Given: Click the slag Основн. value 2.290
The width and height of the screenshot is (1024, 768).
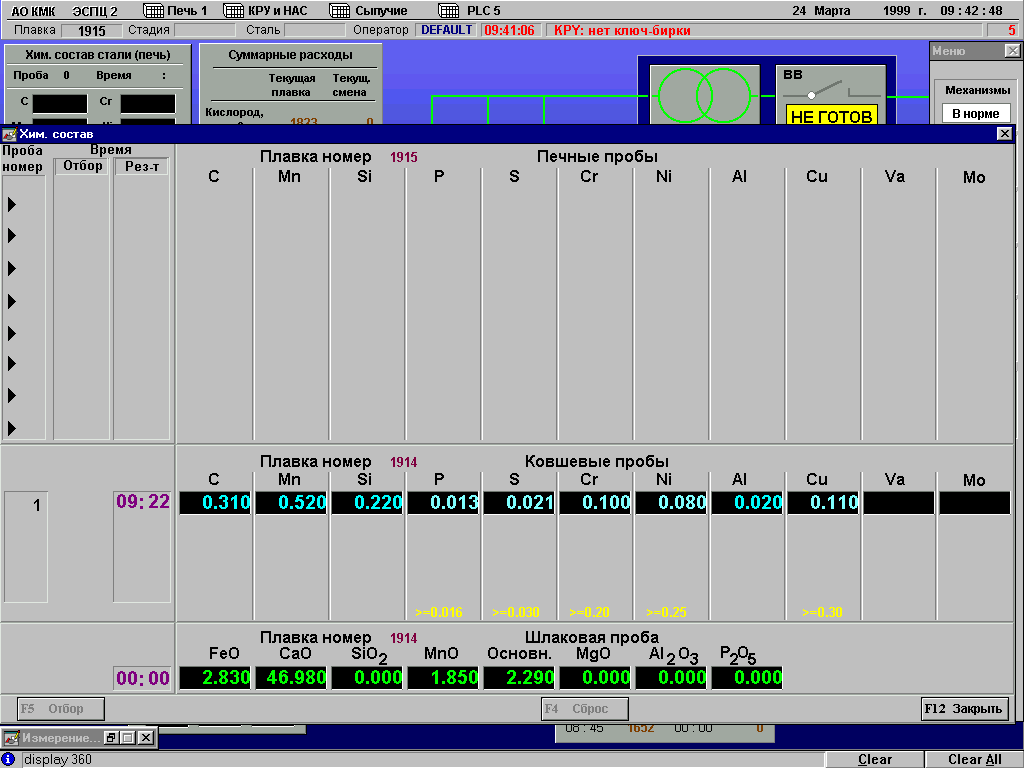Looking at the screenshot, I should coord(519,678).
